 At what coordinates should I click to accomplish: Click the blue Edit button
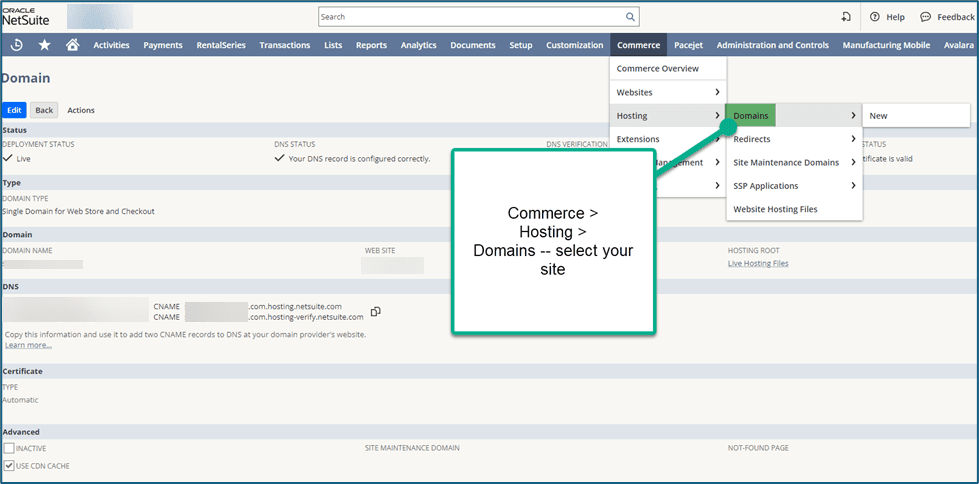pos(14,110)
